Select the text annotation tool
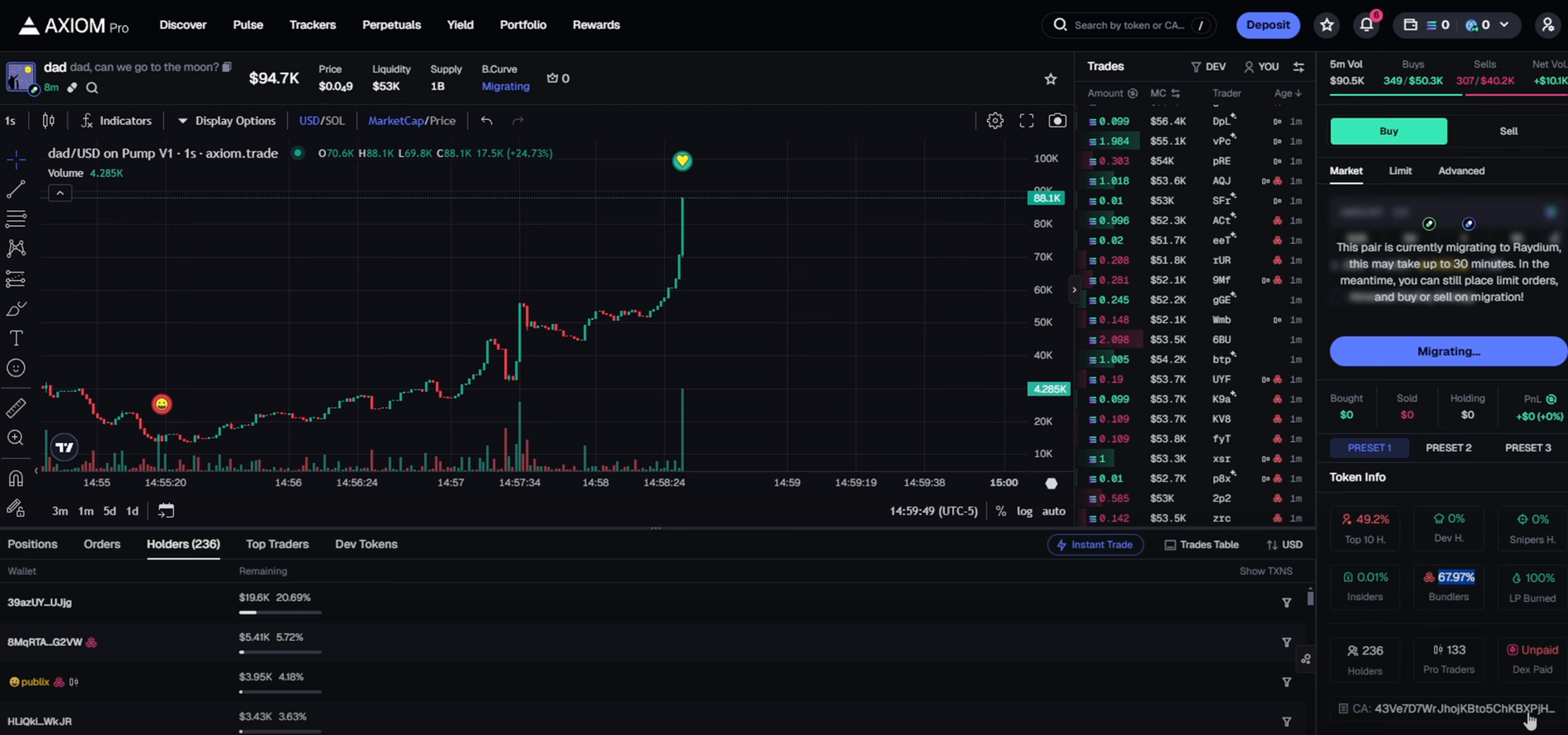The height and width of the screenshot is (735, 1568). click(x=15, y=338)
